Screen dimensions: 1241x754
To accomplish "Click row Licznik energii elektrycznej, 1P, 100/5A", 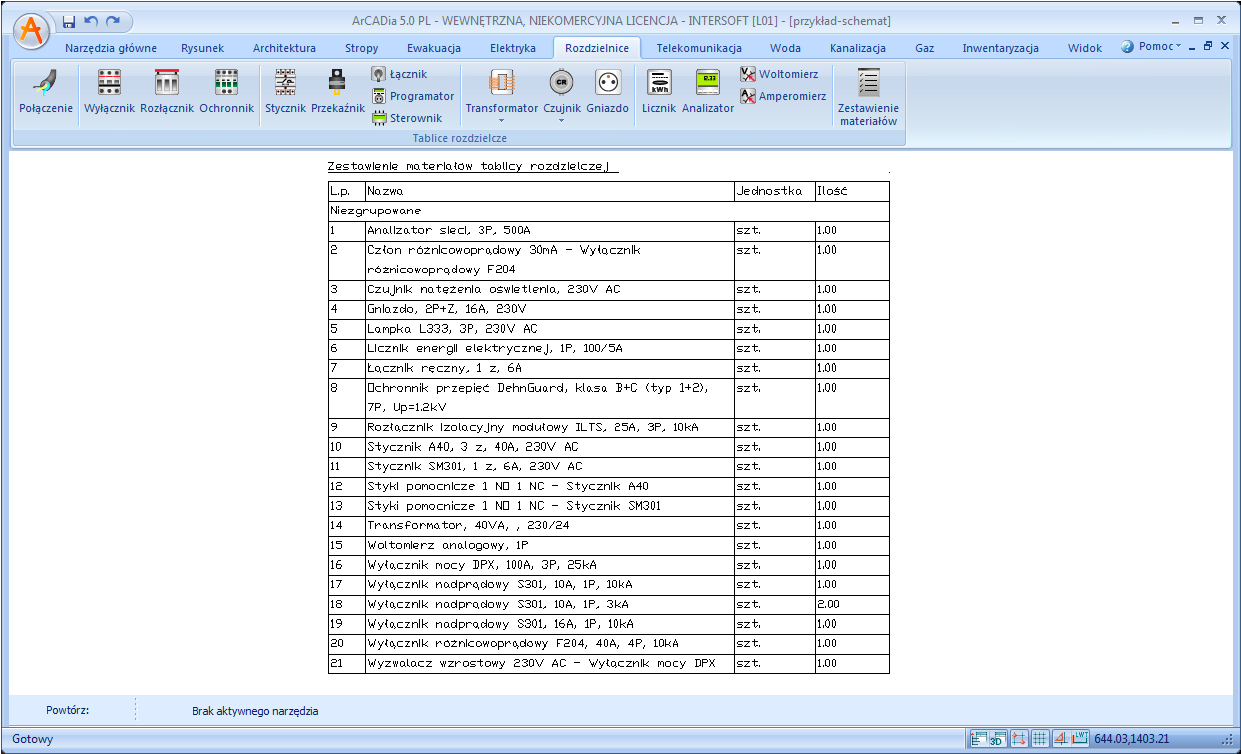I will [608, 349].
